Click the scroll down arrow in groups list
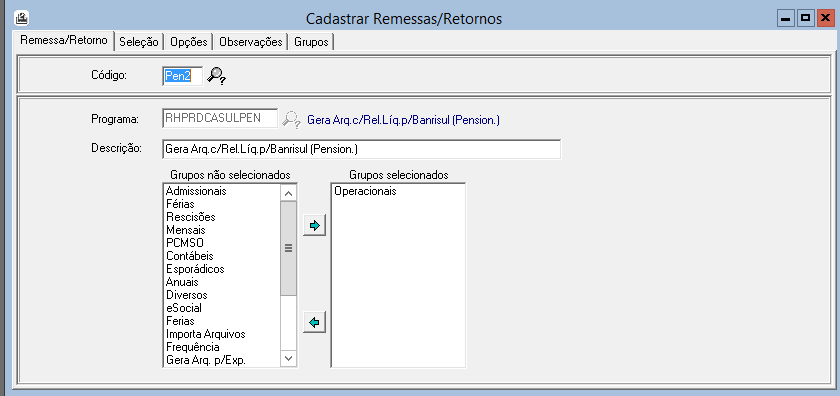This screenshot has width=840, height=396. 288,357
